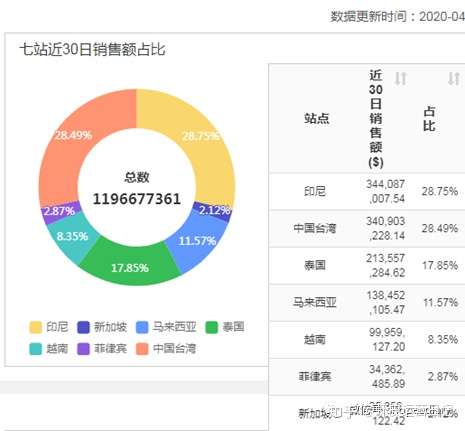Toggle 泰国 green legend item
The width and height of the screenshot is (465, 431).
225,327
